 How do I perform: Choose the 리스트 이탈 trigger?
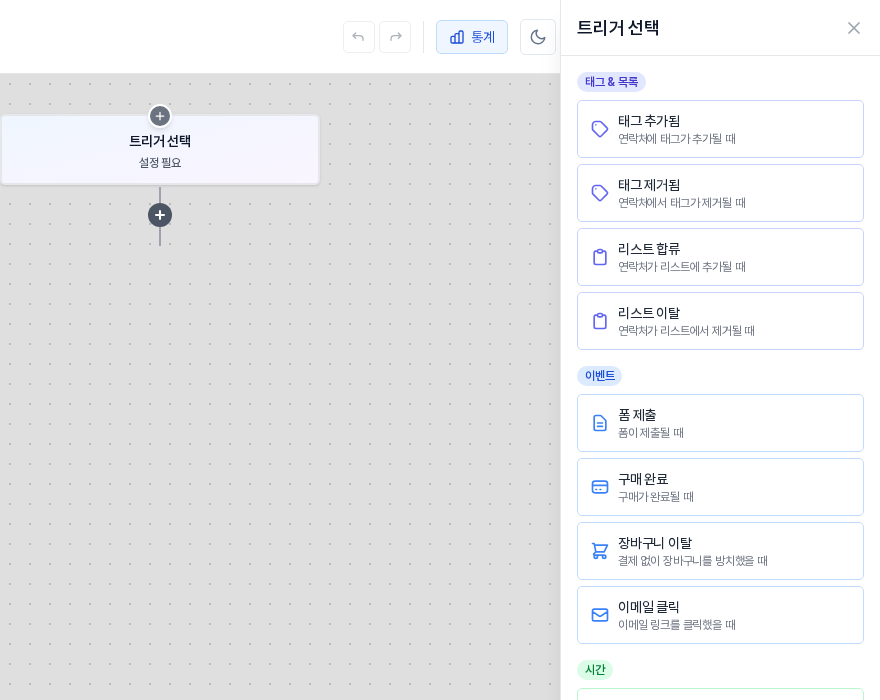tap(720, 321)
